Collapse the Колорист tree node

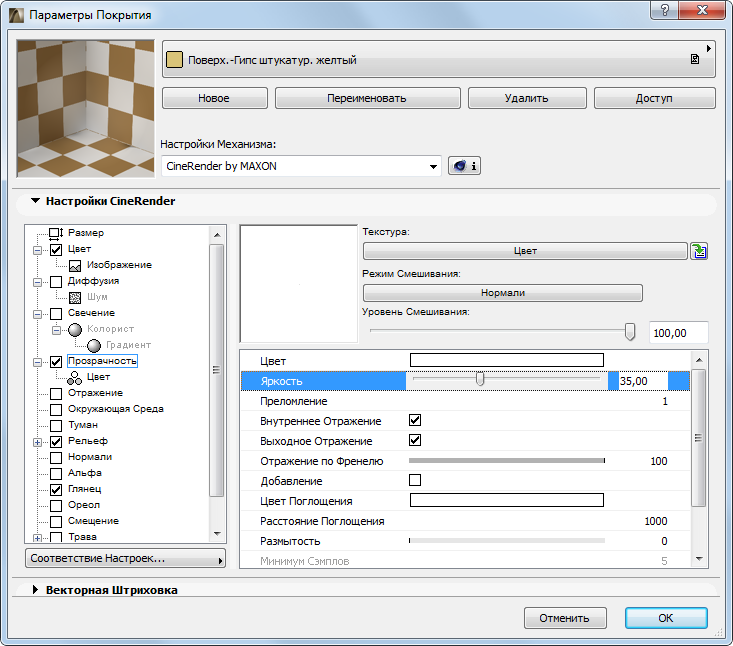point(56,330)
